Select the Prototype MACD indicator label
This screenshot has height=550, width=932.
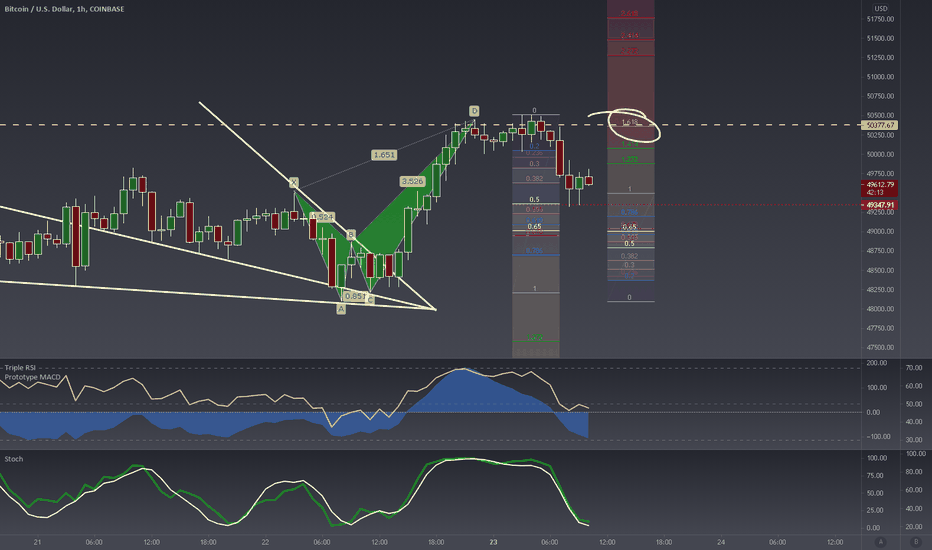click(33, 377)
